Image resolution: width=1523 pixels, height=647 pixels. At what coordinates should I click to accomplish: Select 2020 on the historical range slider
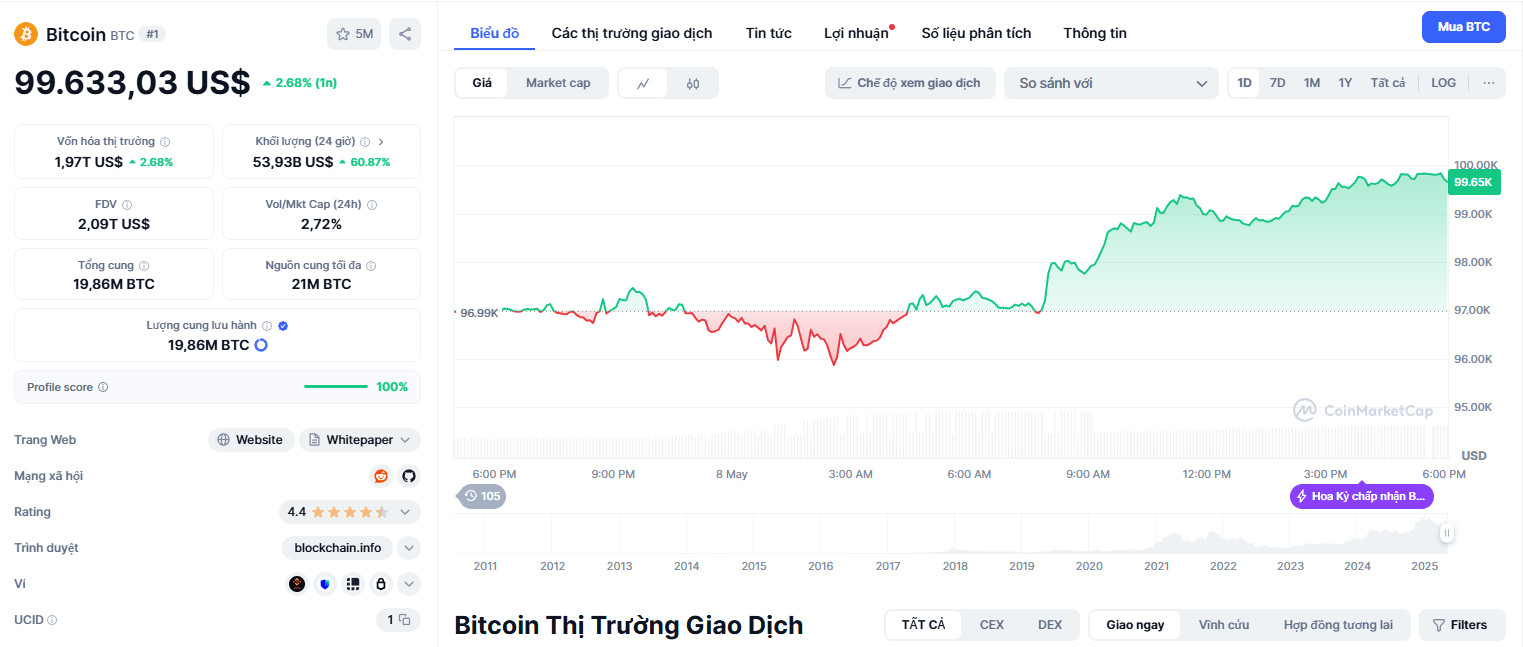1088,566
